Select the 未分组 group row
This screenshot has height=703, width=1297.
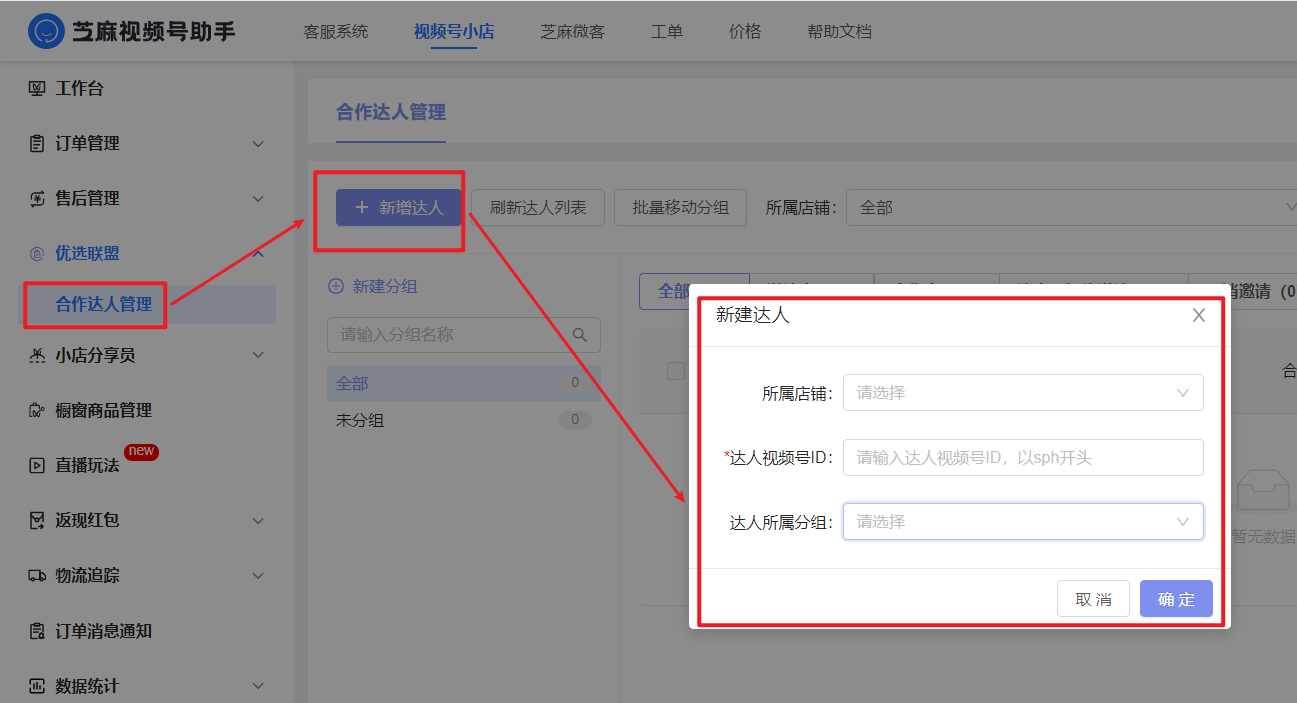tap(464, 420)
